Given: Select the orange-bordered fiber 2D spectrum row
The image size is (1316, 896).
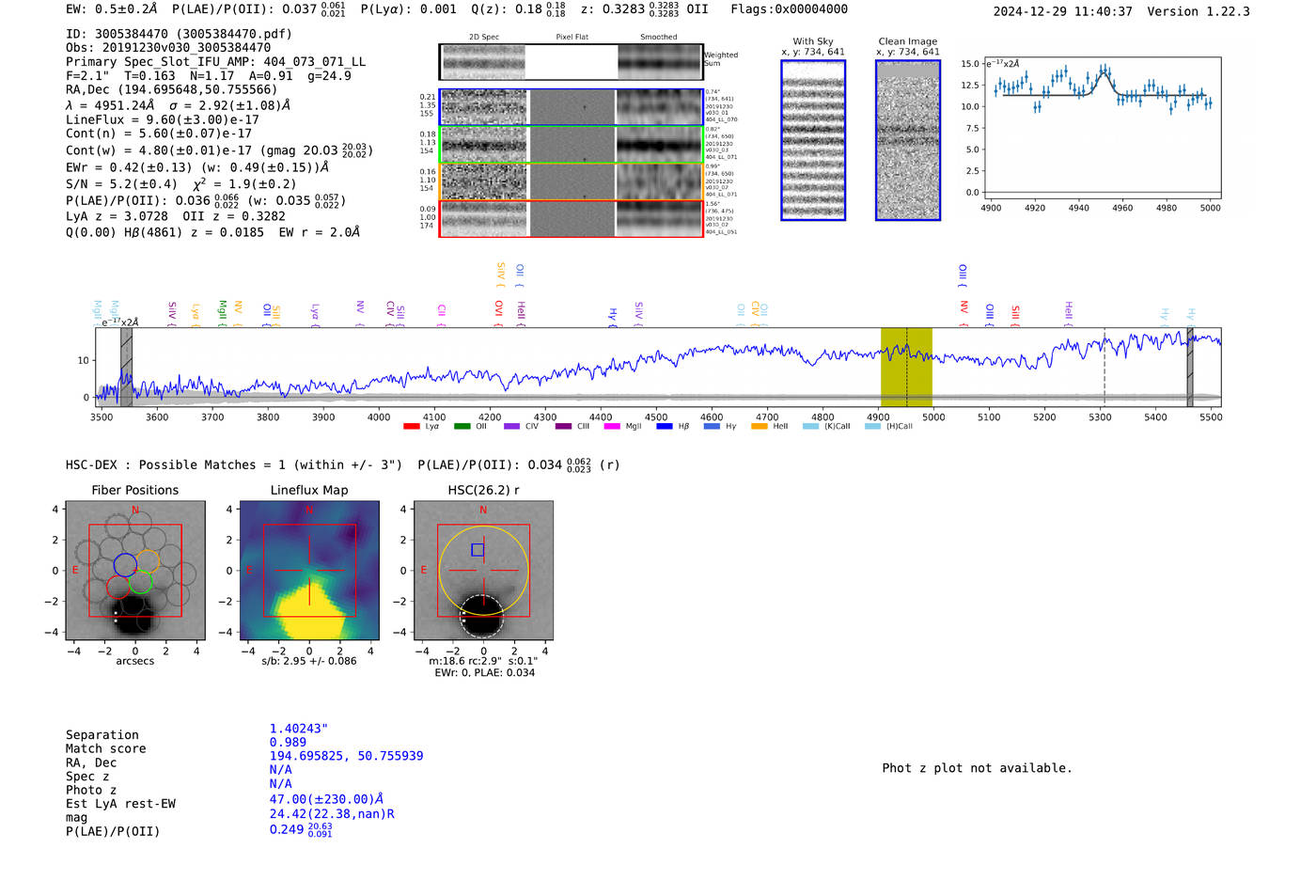Looking at the screenshot, I should pyautogui.click(x=572, y=181).
